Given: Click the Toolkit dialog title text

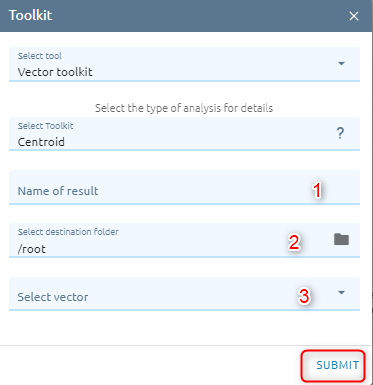Looking at the screenshot, I should pos(30,15).
